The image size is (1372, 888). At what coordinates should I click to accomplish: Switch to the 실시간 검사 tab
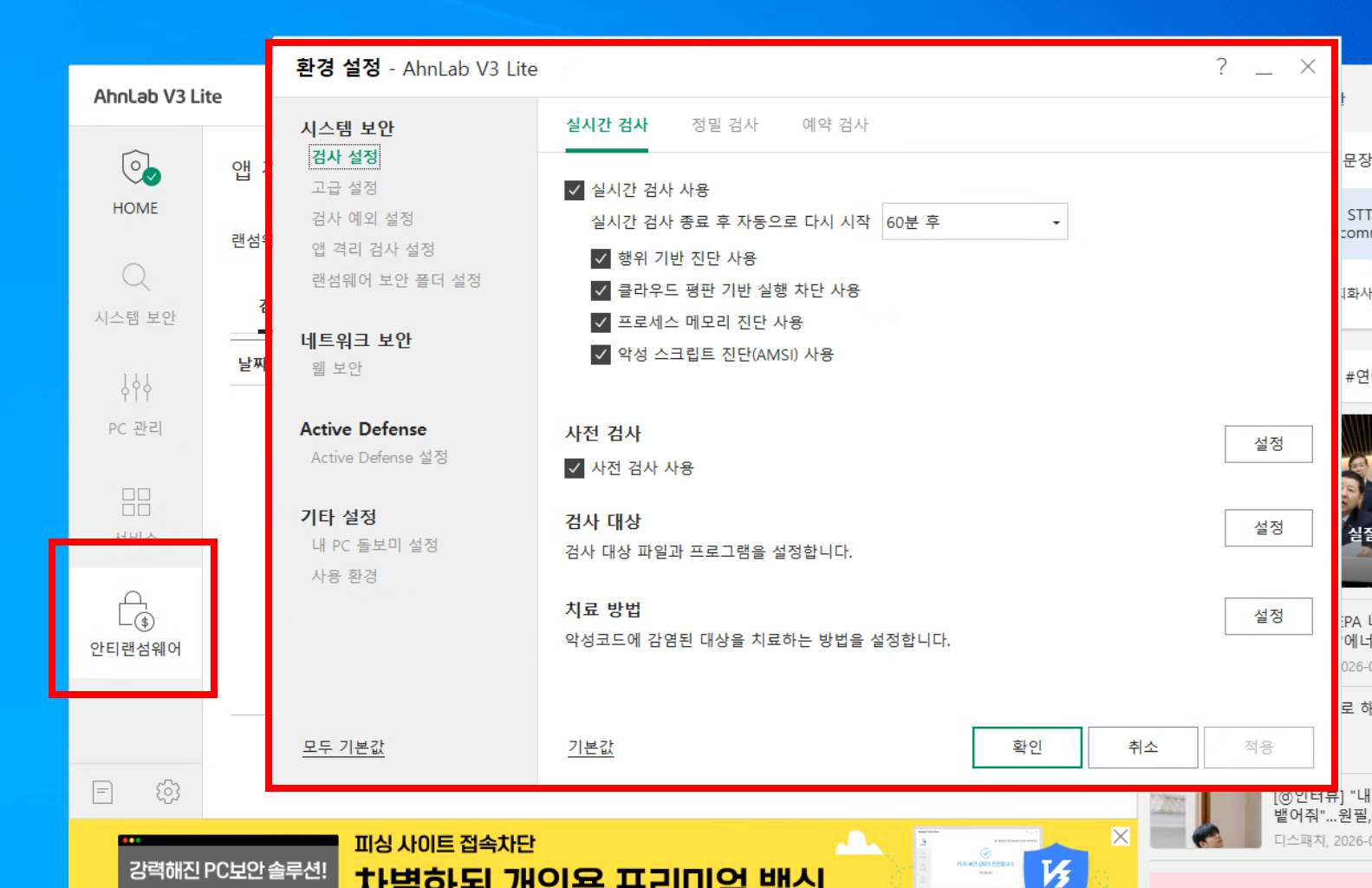[x=607, y=125]
